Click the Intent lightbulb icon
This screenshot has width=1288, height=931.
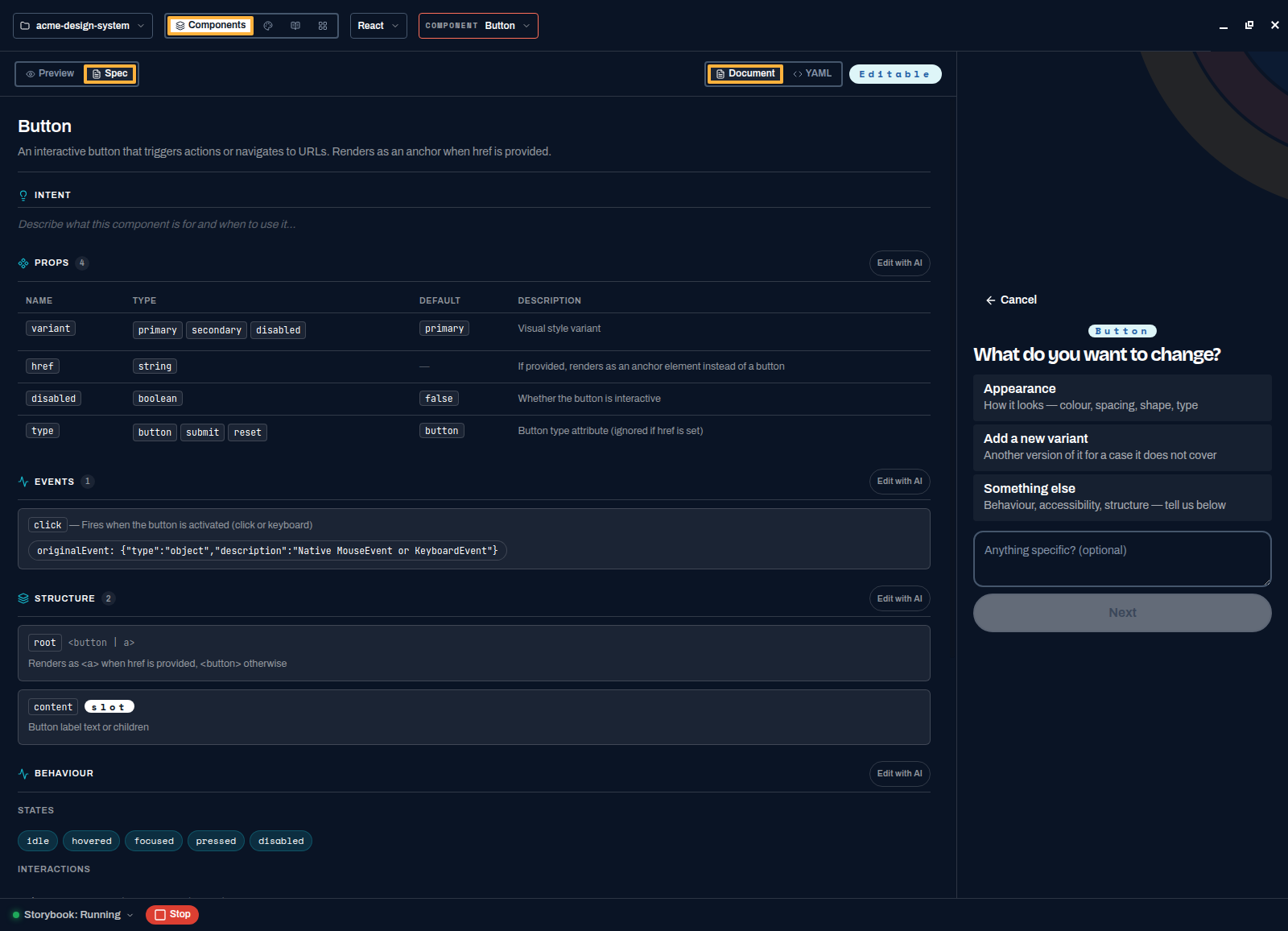(x=23, y=196)
